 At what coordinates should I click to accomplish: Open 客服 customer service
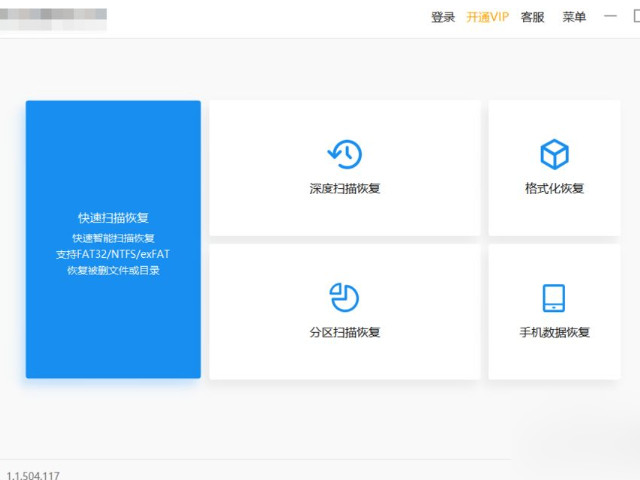[x=533, y=17]
